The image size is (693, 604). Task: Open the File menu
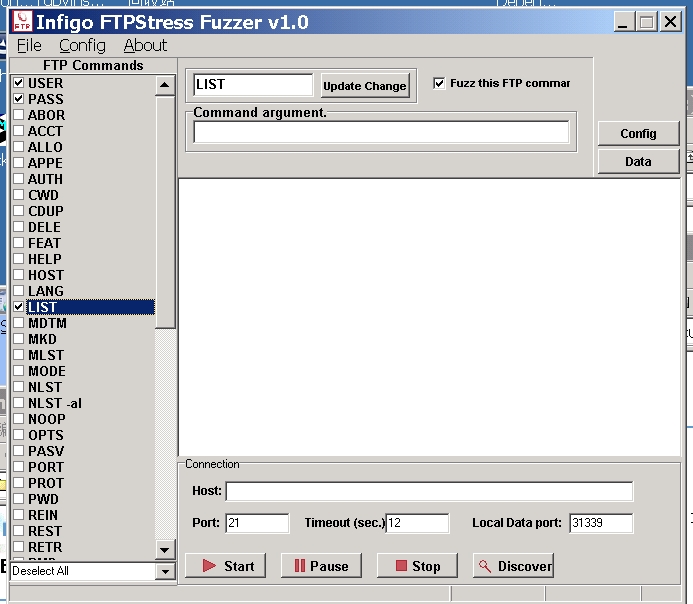[x=29, y=45]
